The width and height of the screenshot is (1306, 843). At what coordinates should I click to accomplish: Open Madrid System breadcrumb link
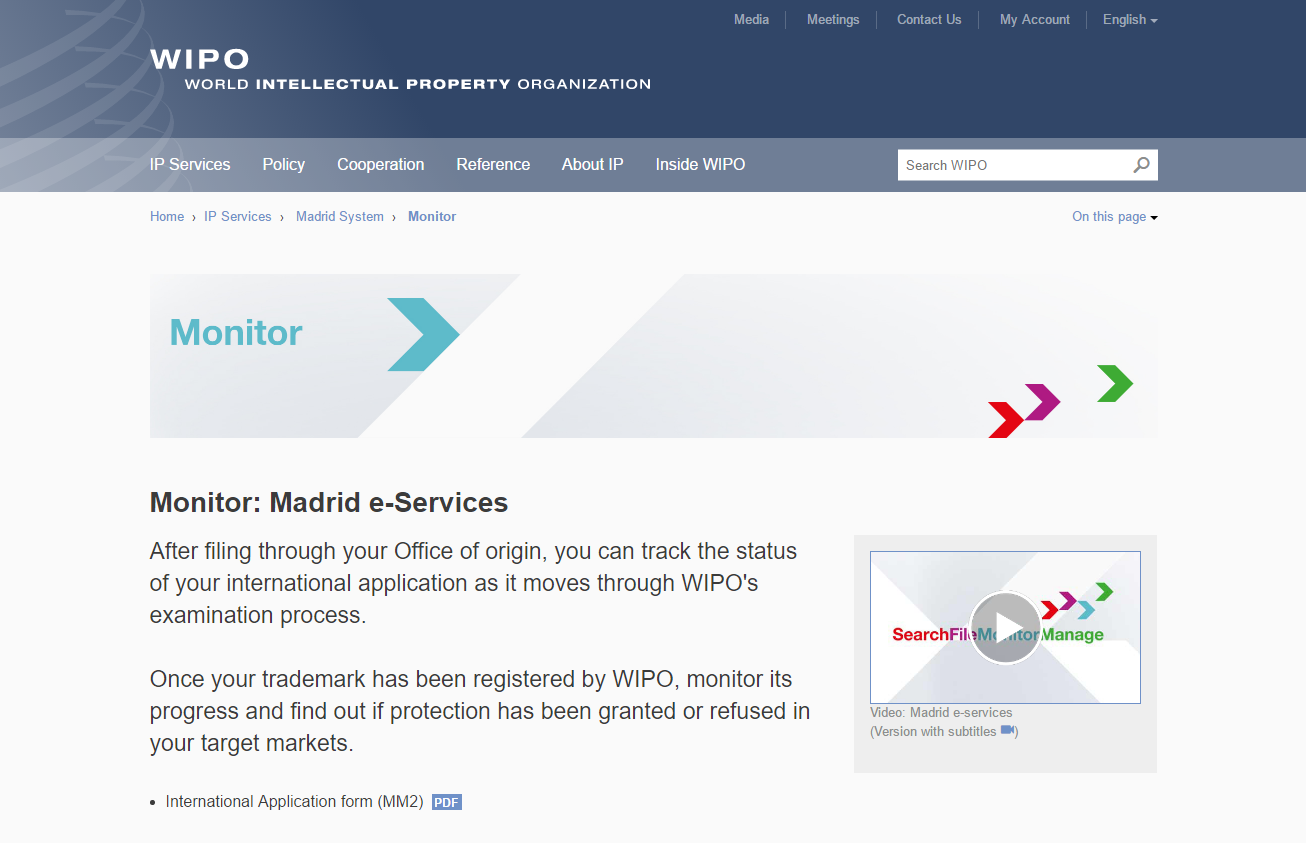click(340, 217)
